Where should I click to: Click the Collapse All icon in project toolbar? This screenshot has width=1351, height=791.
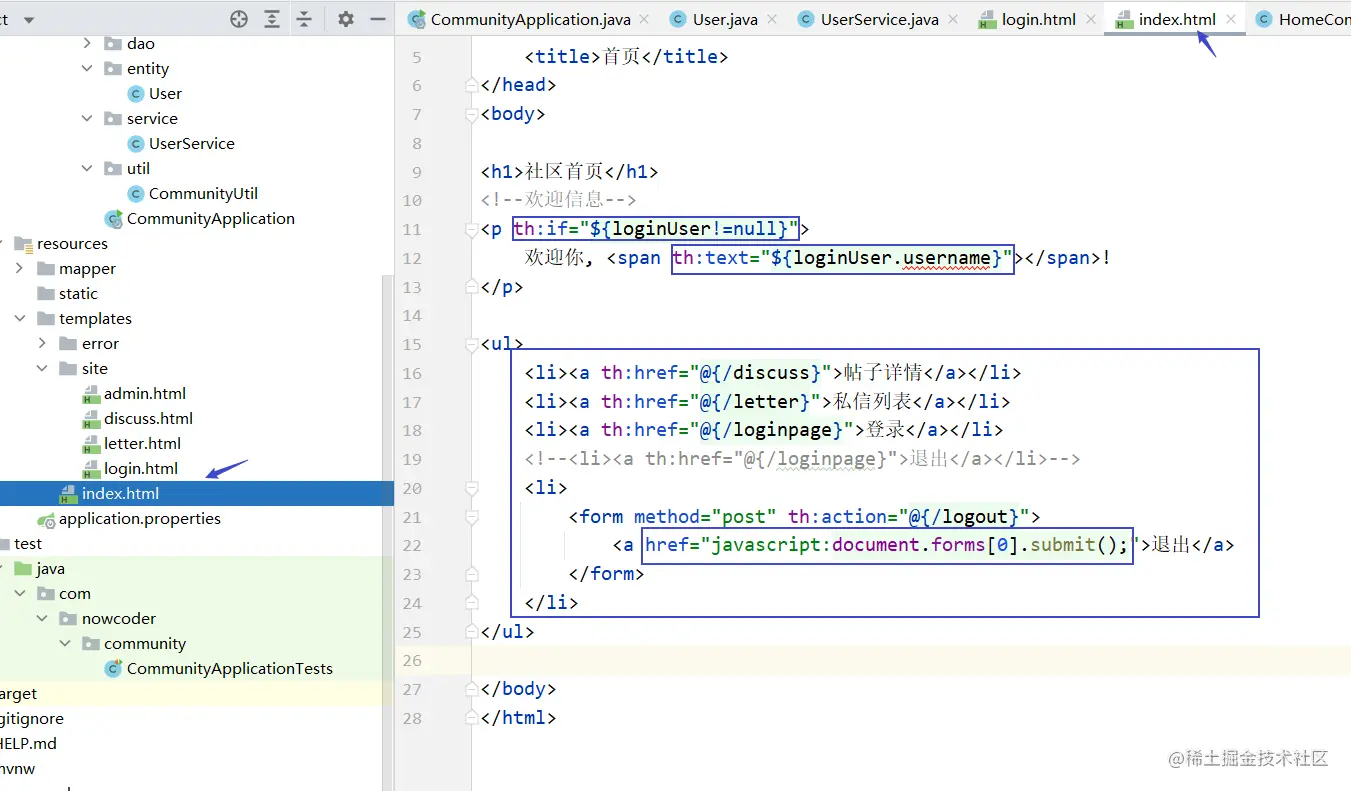pyautogui.click(x=304, y=19)
